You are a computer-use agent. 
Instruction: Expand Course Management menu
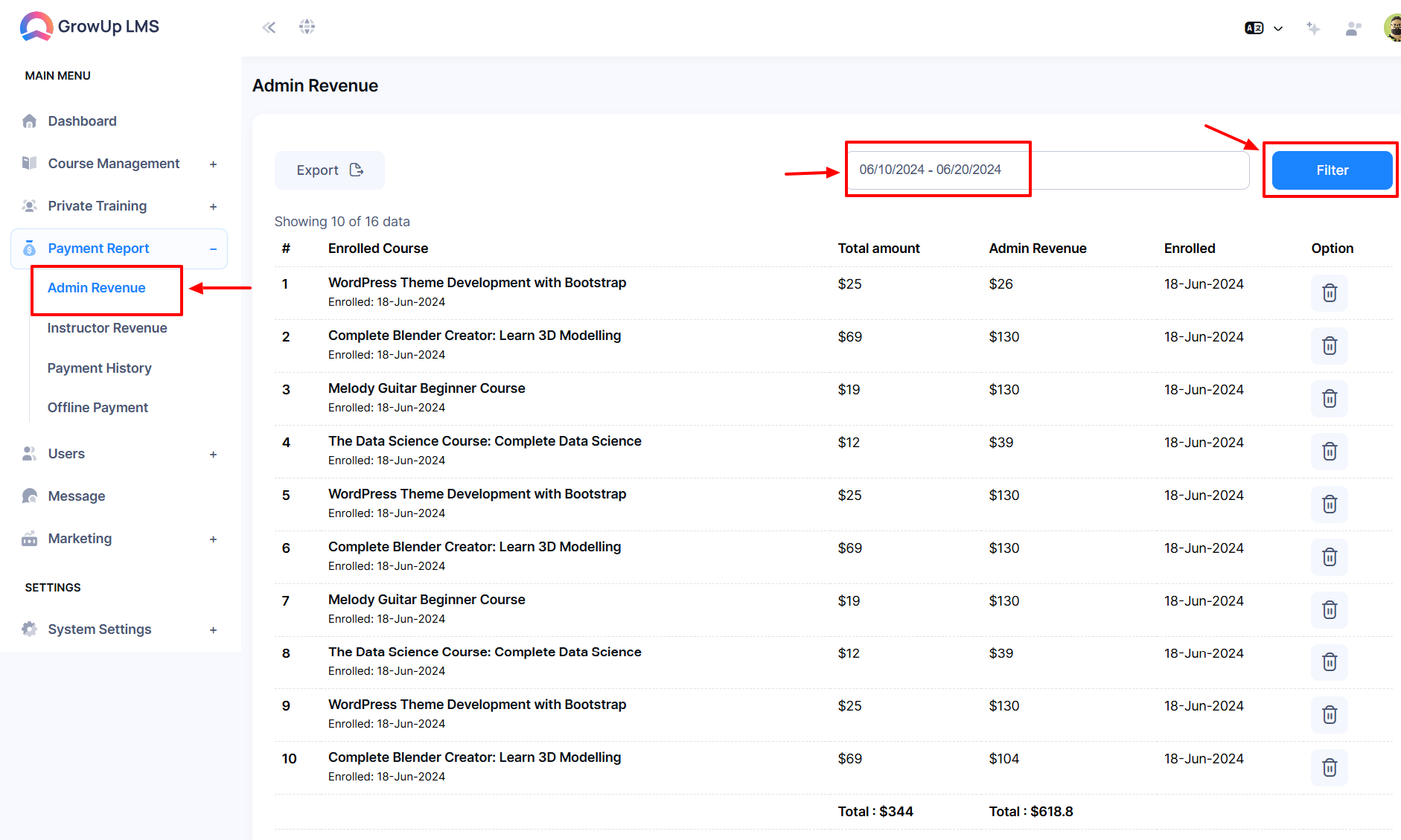click(x=213, y=164)
